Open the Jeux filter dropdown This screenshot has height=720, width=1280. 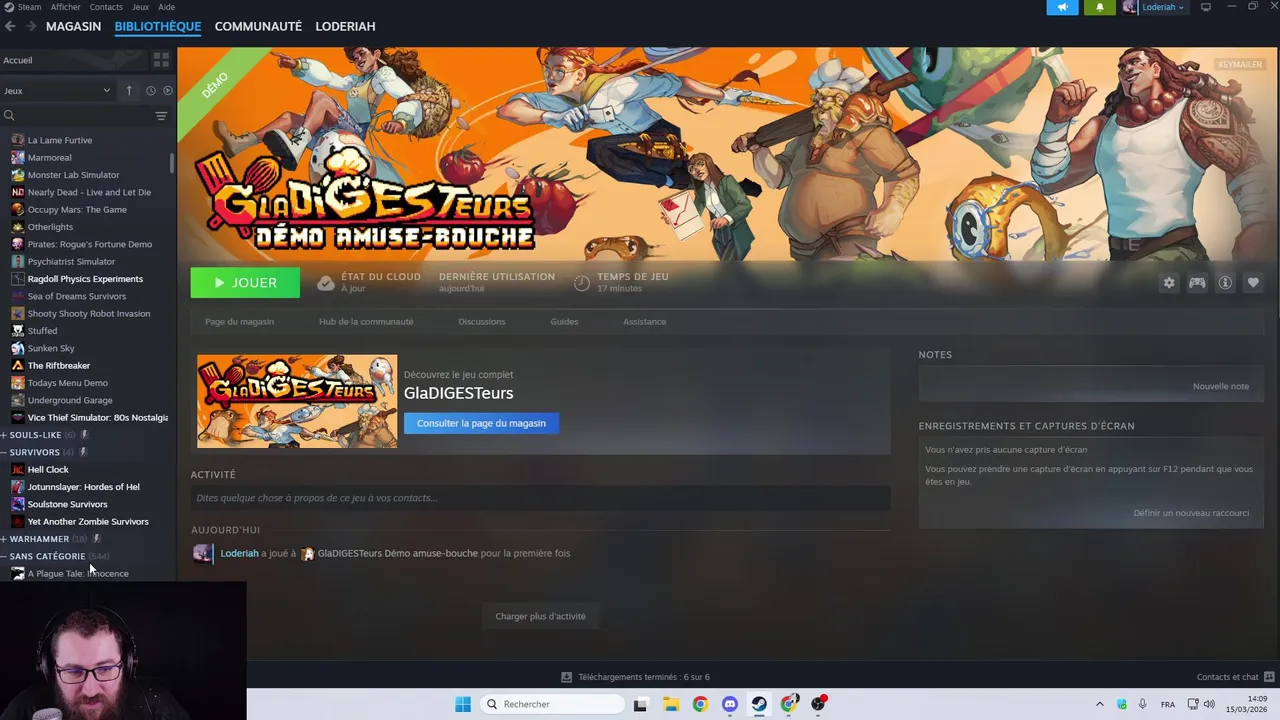click(x=57, y=90)
